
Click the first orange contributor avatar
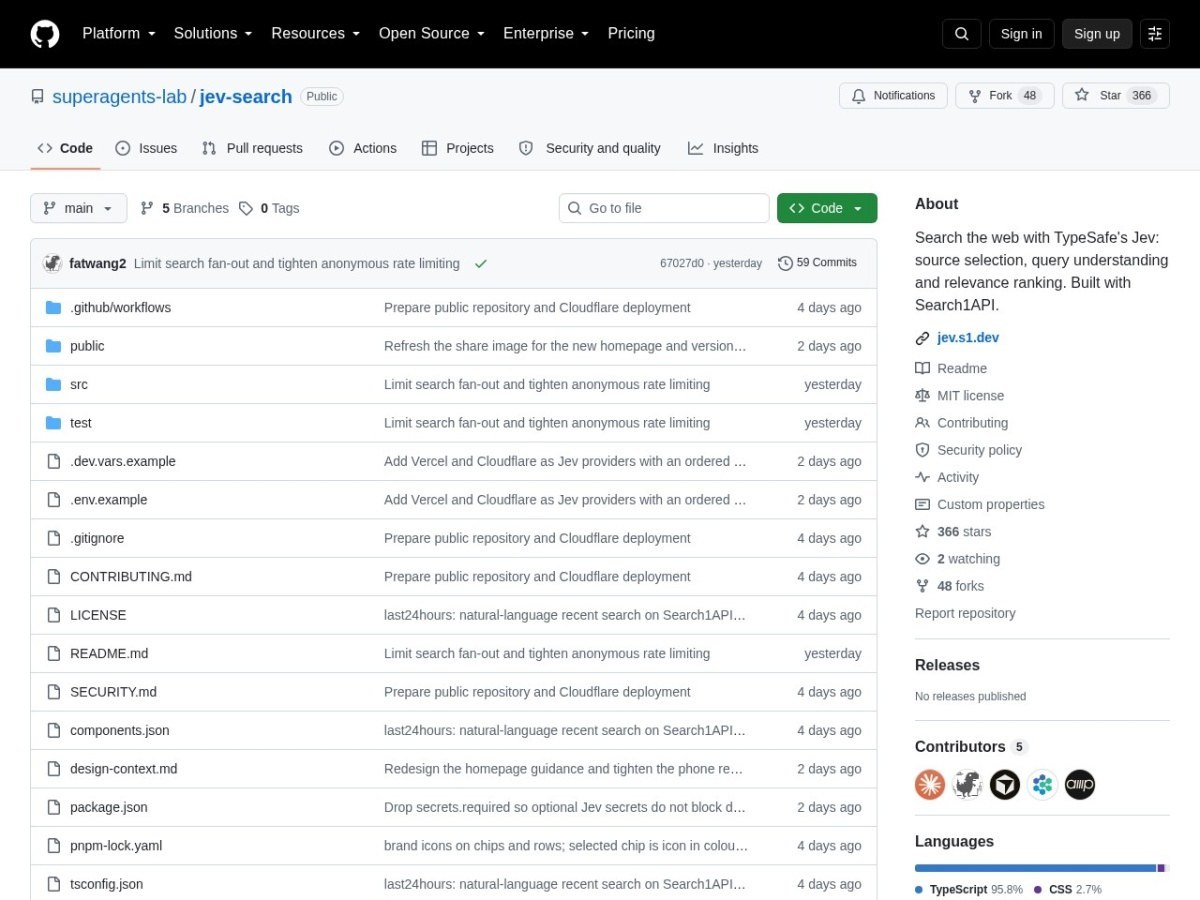click(x=930, y=785)
